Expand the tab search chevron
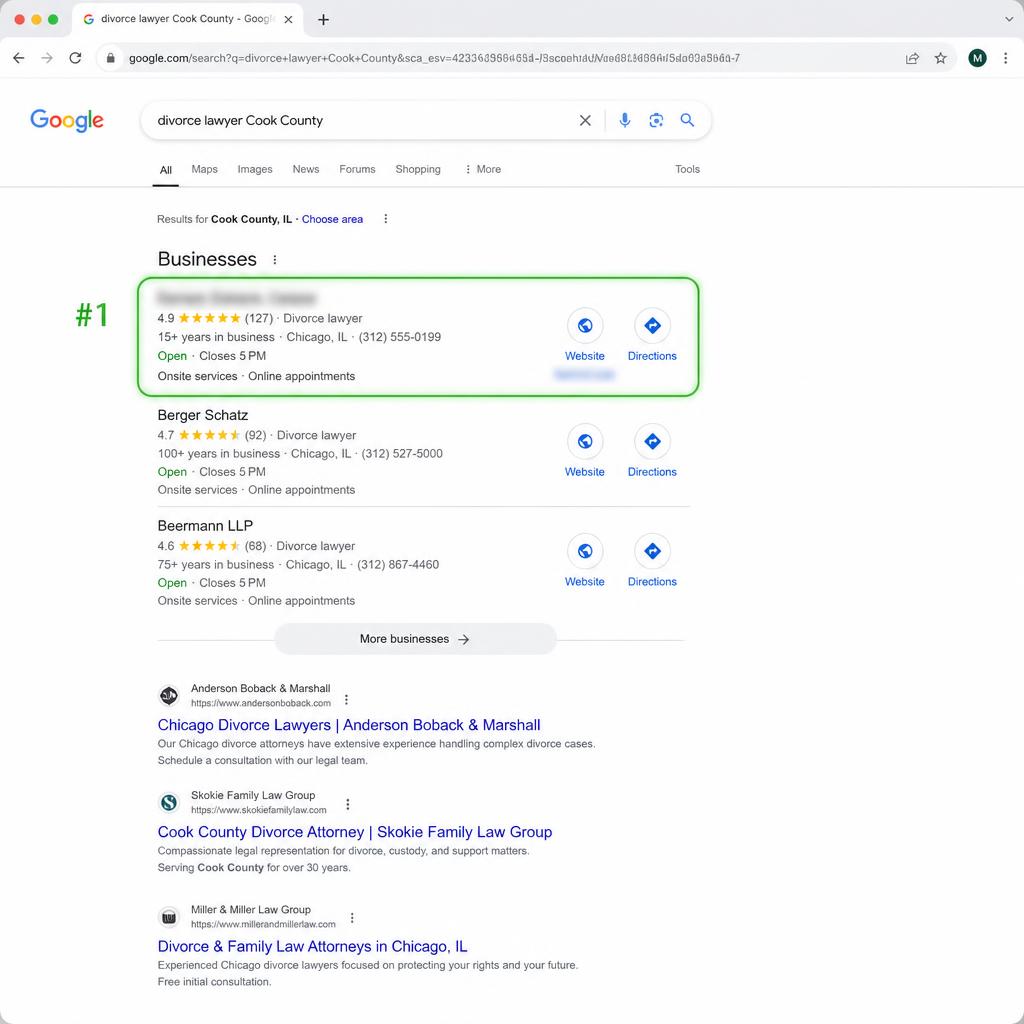Viewport: 1024px width, 1024px height. point(1009,19)
